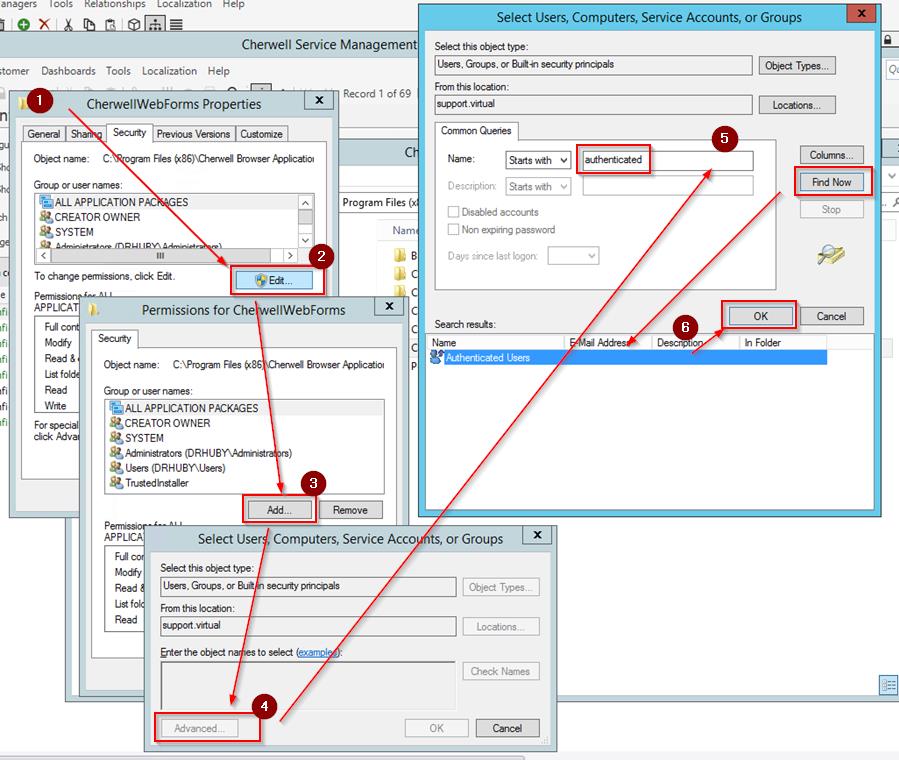Viewport: 899px width, 760px height.
Task: Expand the Days since last logon dropdown
Action: pos(573,256)
